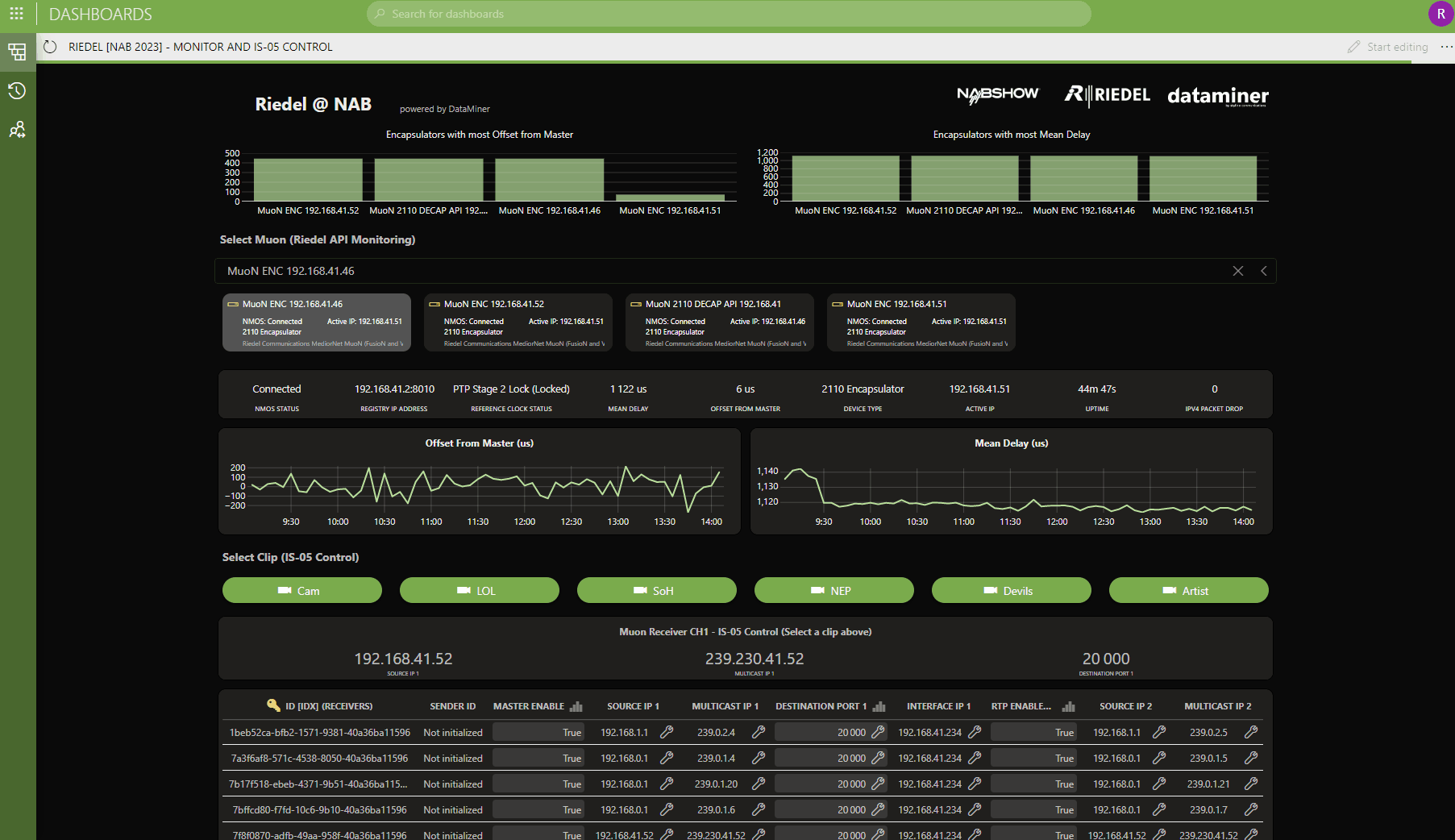
Task: Change Master Enable value for 7a3f6af8 row
Action: pos(538,758)
